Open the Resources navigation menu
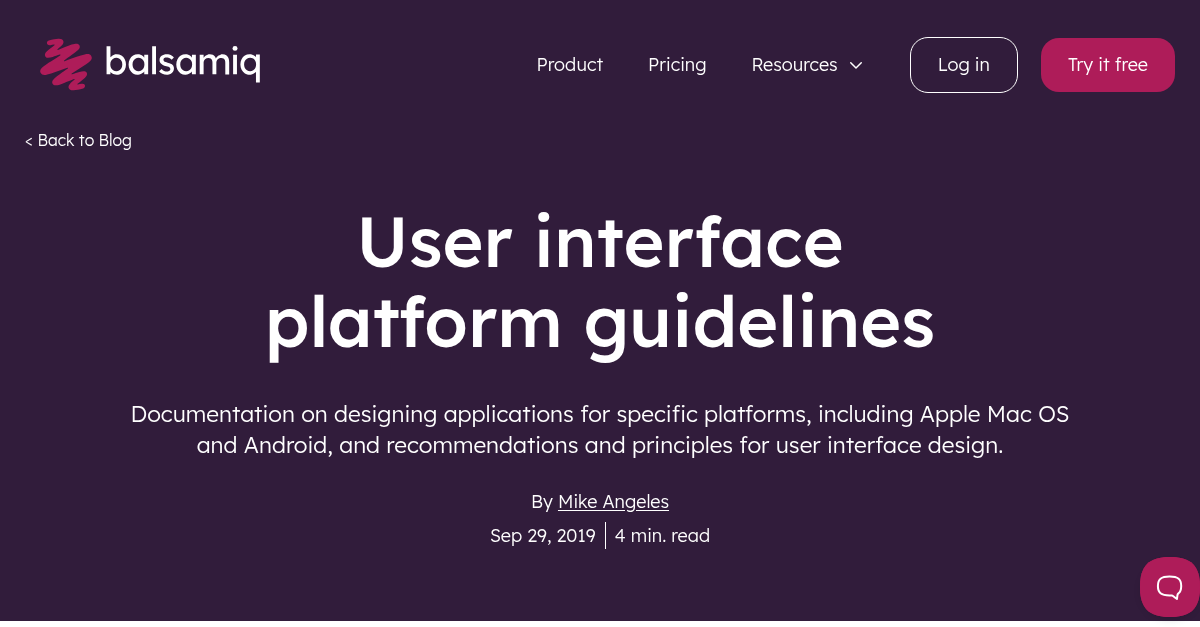Viewport: 1200px width, 627px height. tap(795, 65)
